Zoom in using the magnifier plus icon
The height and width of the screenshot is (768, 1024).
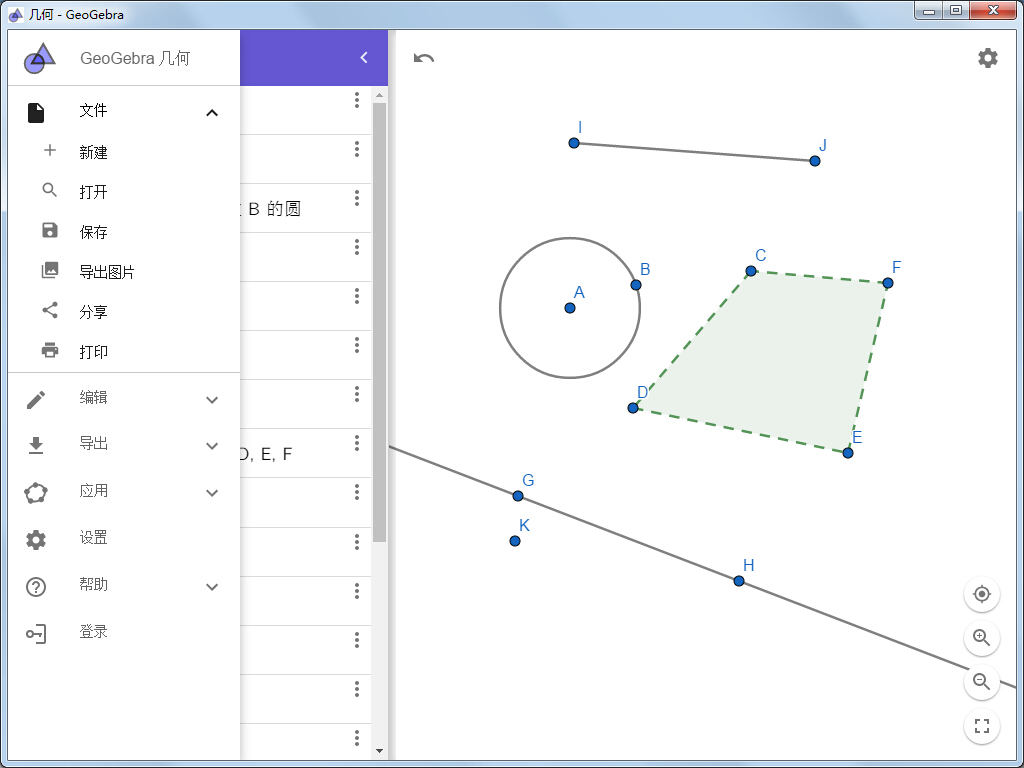coord(981,638)
